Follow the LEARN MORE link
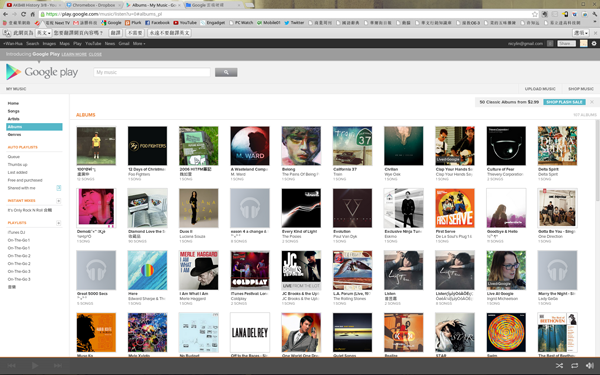Screen dimensions: 600x375 74,54
